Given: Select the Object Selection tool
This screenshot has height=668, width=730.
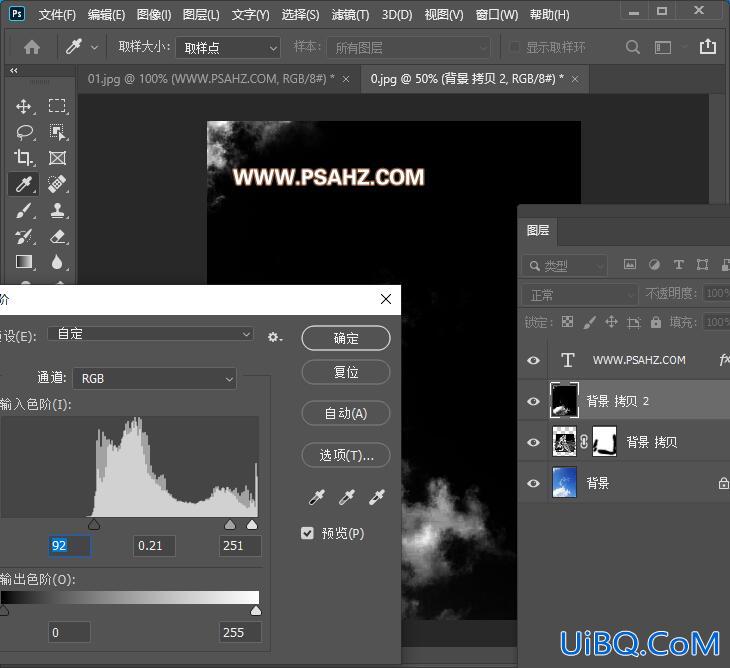Looking at the screenshot, I should tap(57, 132).
